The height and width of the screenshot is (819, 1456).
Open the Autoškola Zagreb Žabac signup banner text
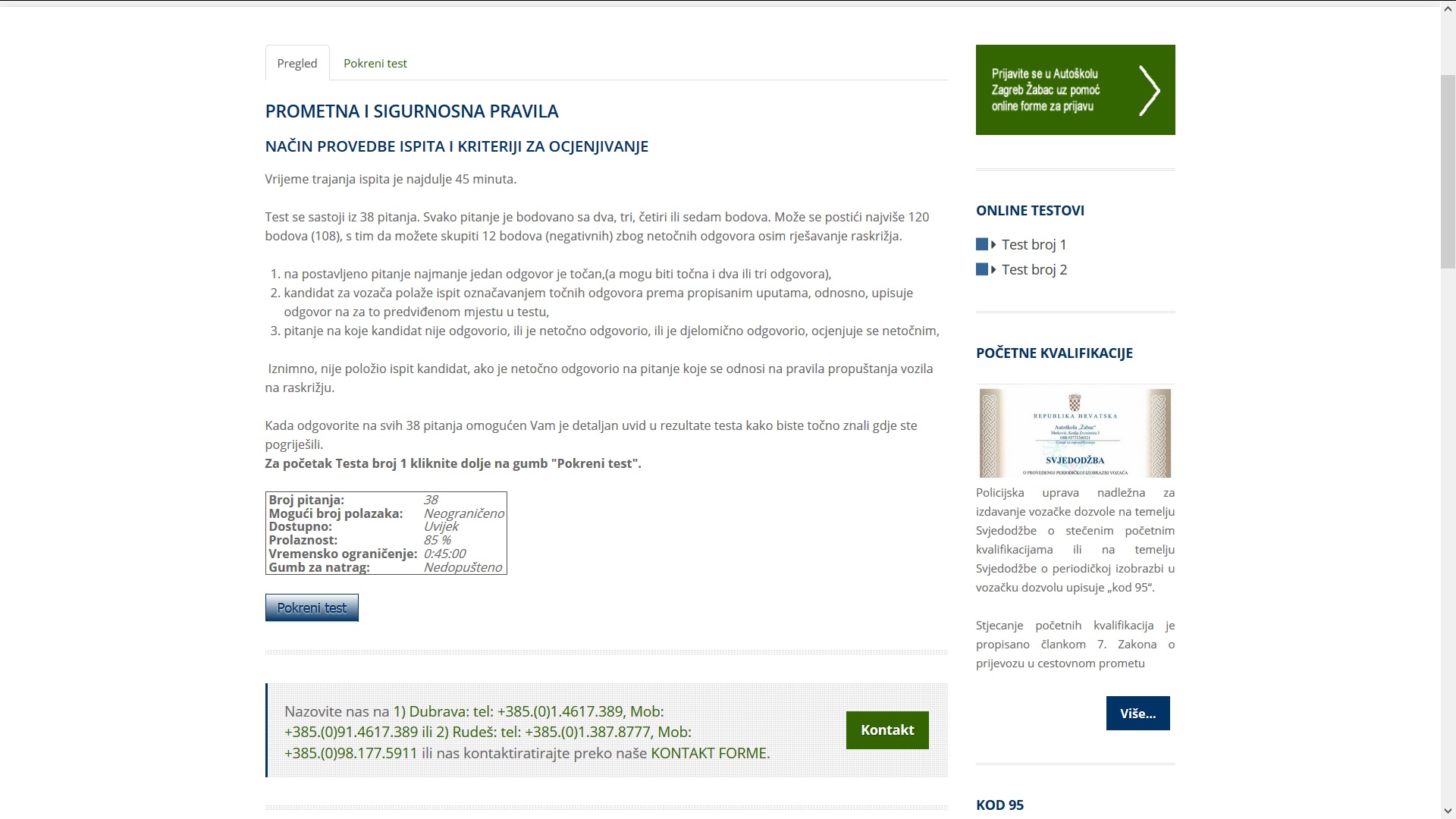[x=1046, y=90]
